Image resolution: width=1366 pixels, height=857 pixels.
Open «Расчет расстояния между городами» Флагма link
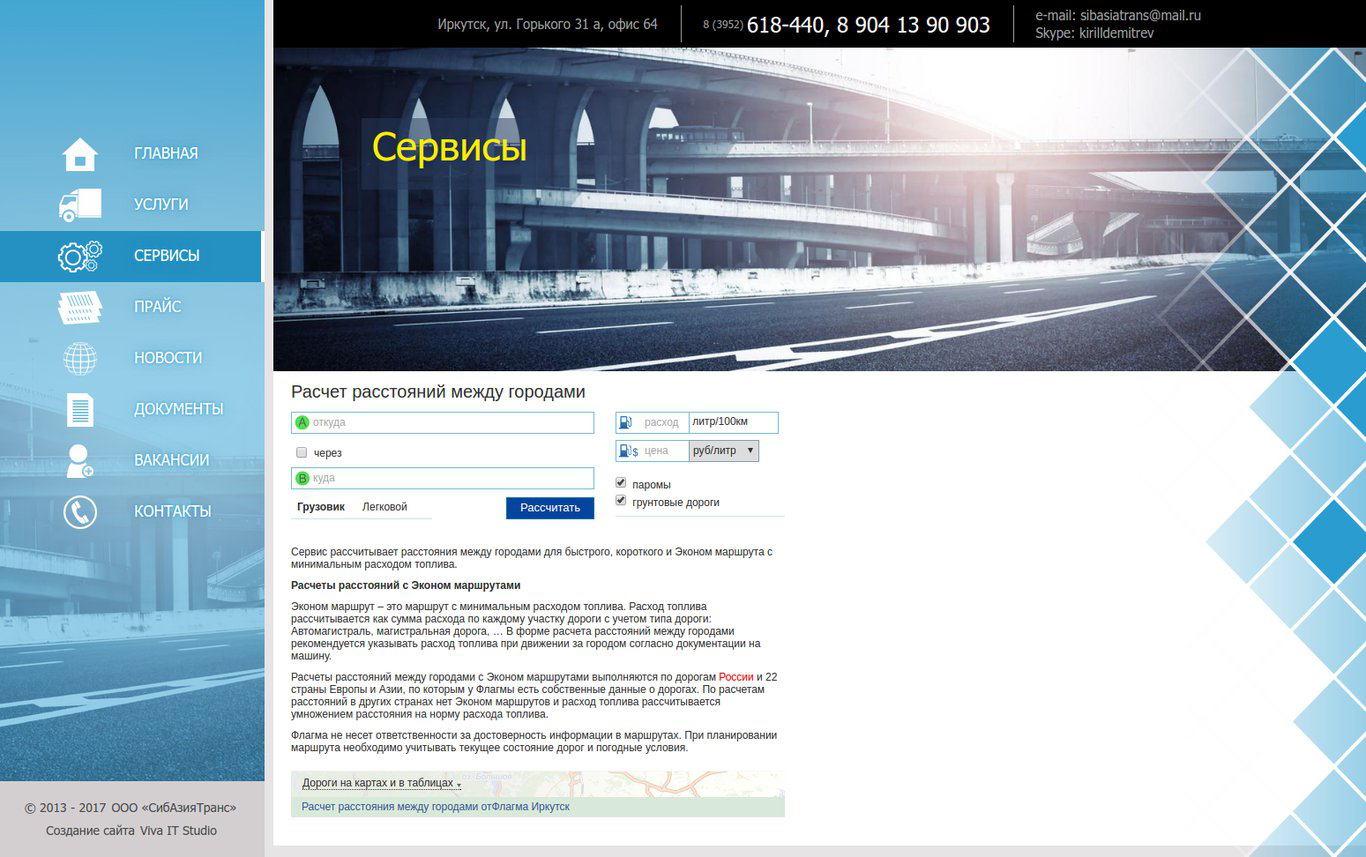[x=435, y=806]
